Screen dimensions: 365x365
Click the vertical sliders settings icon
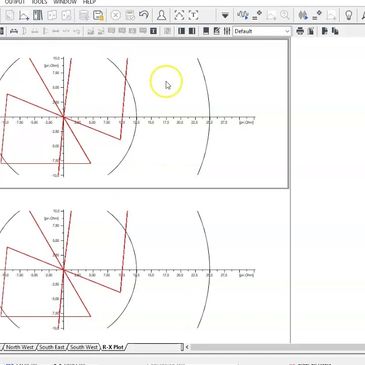(227, 31)
